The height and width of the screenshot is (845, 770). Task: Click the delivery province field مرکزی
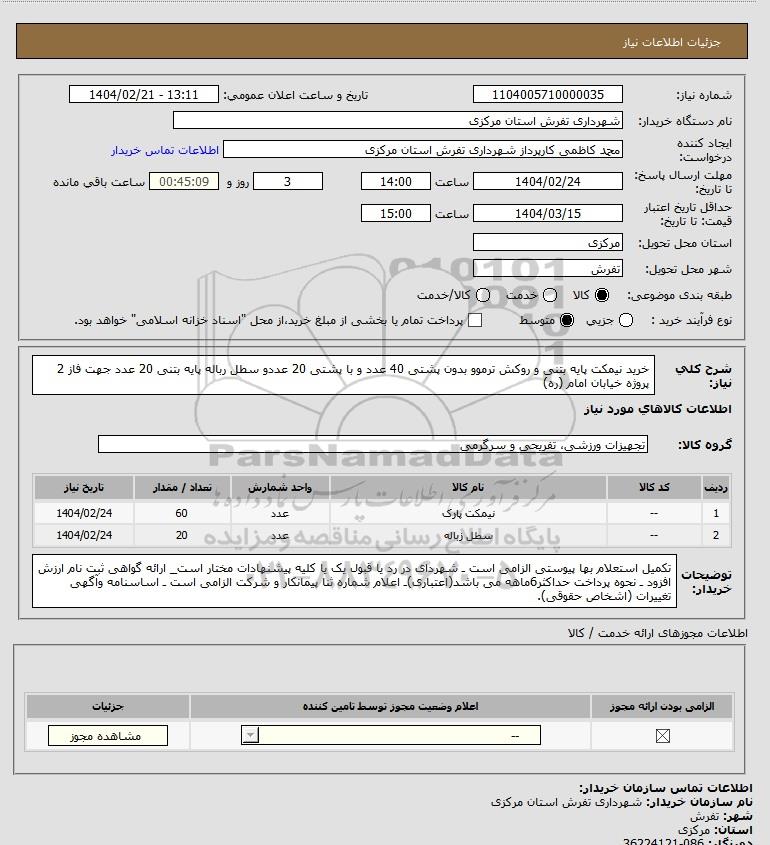pyautogui.click(x=547, y=243)
